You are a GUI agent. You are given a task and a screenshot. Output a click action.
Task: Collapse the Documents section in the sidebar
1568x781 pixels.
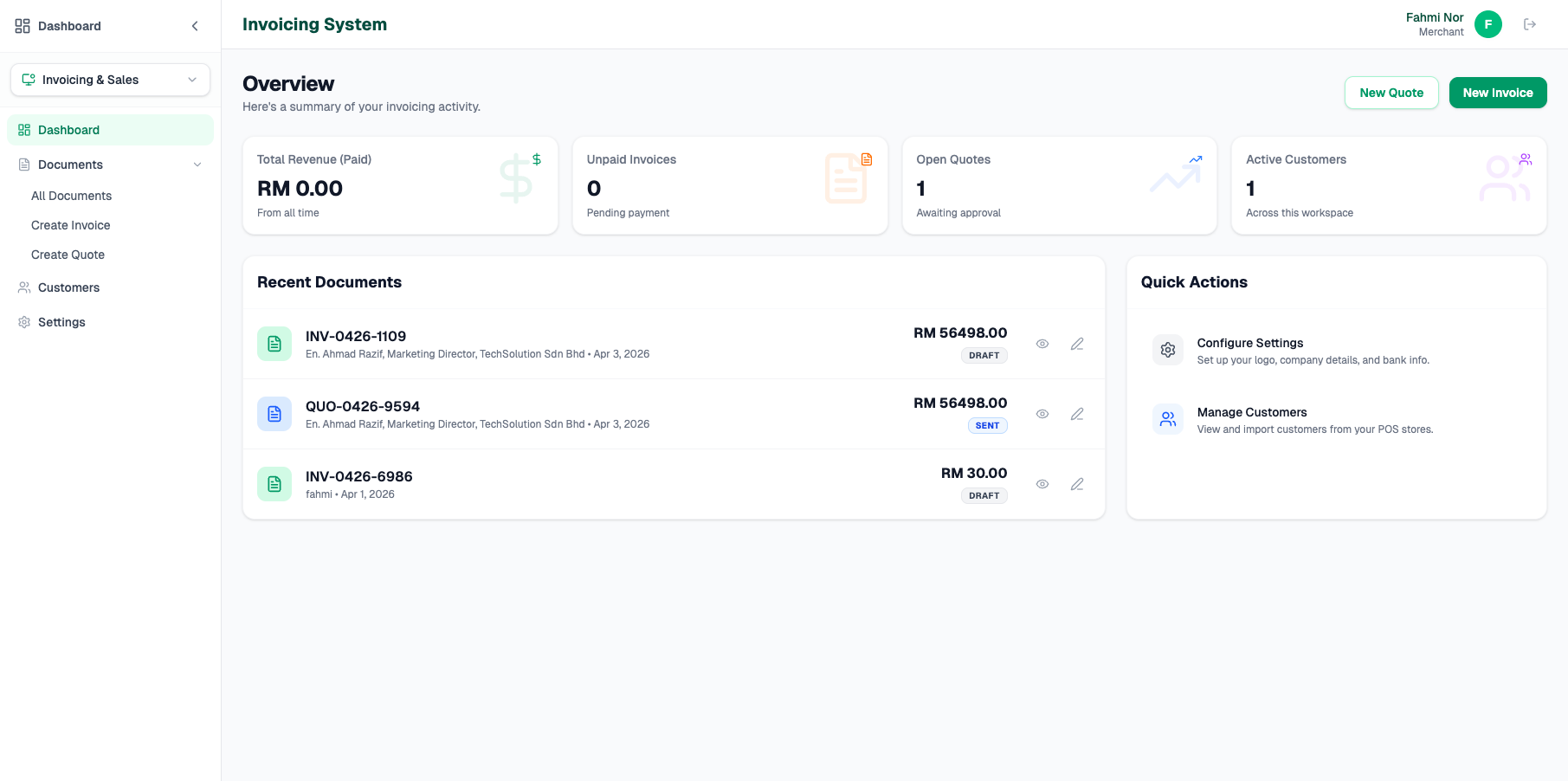[x=198, y=164]
